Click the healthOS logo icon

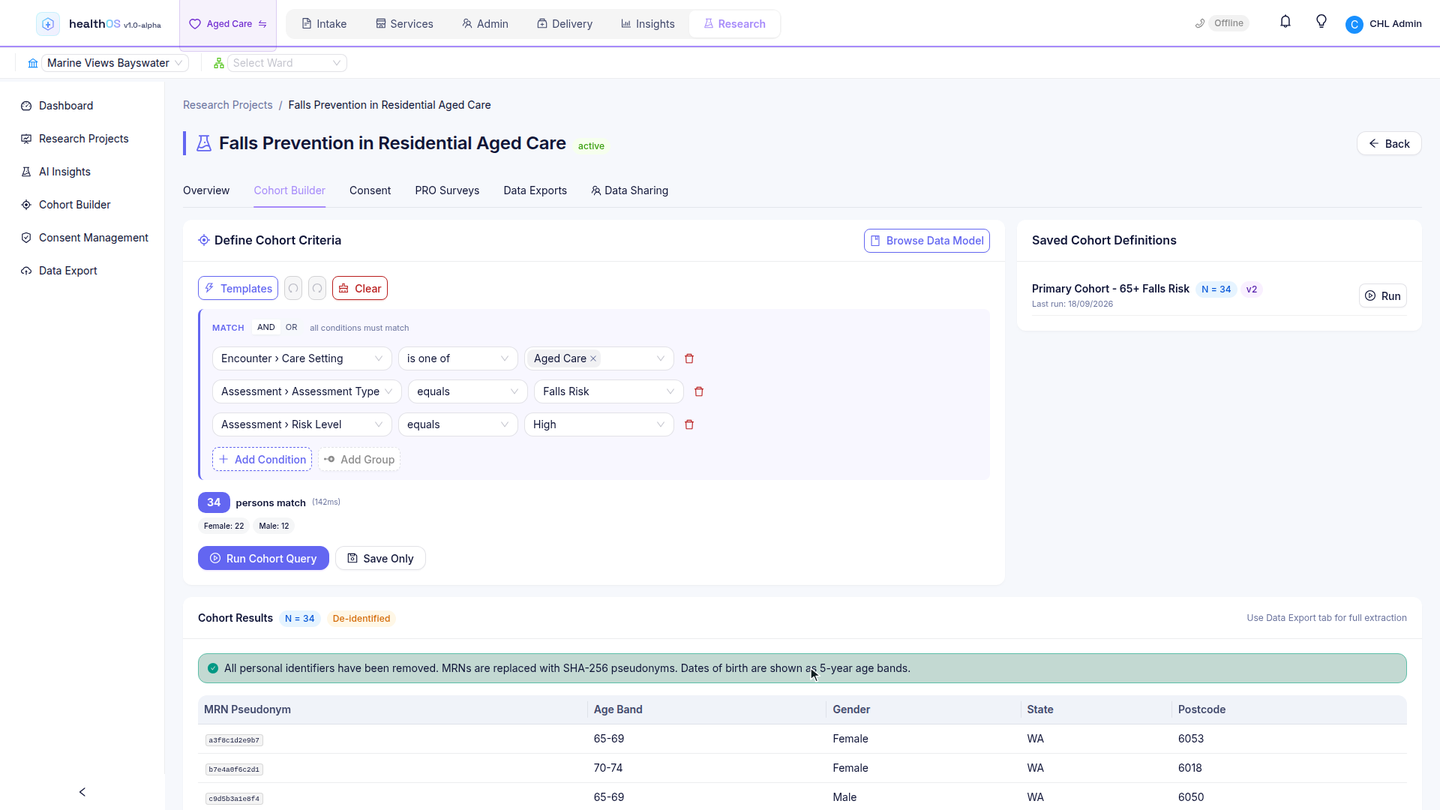tap(48, 24)
